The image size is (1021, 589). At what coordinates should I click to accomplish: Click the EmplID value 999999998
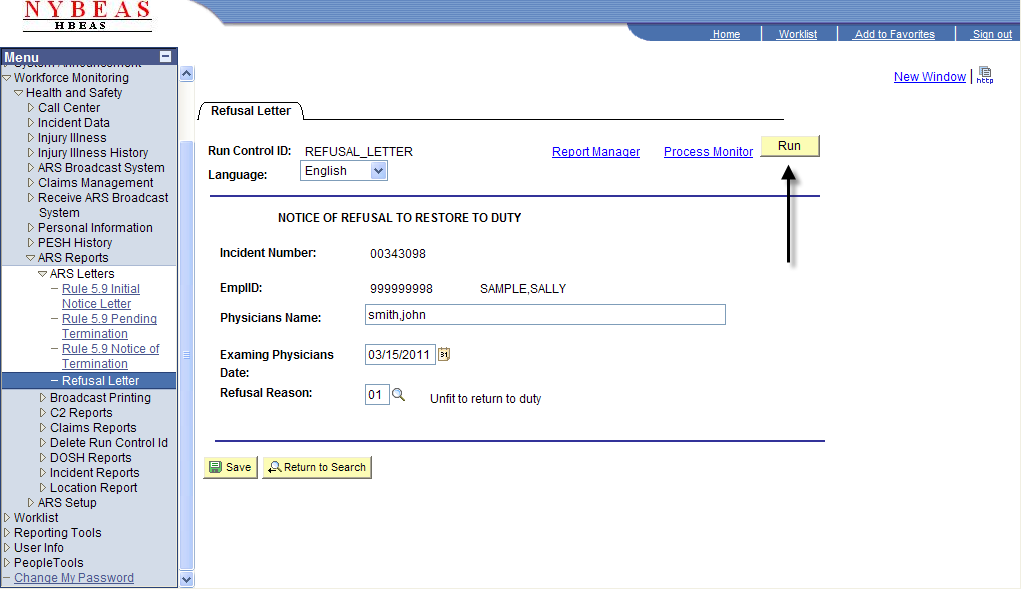pos(401,289)
